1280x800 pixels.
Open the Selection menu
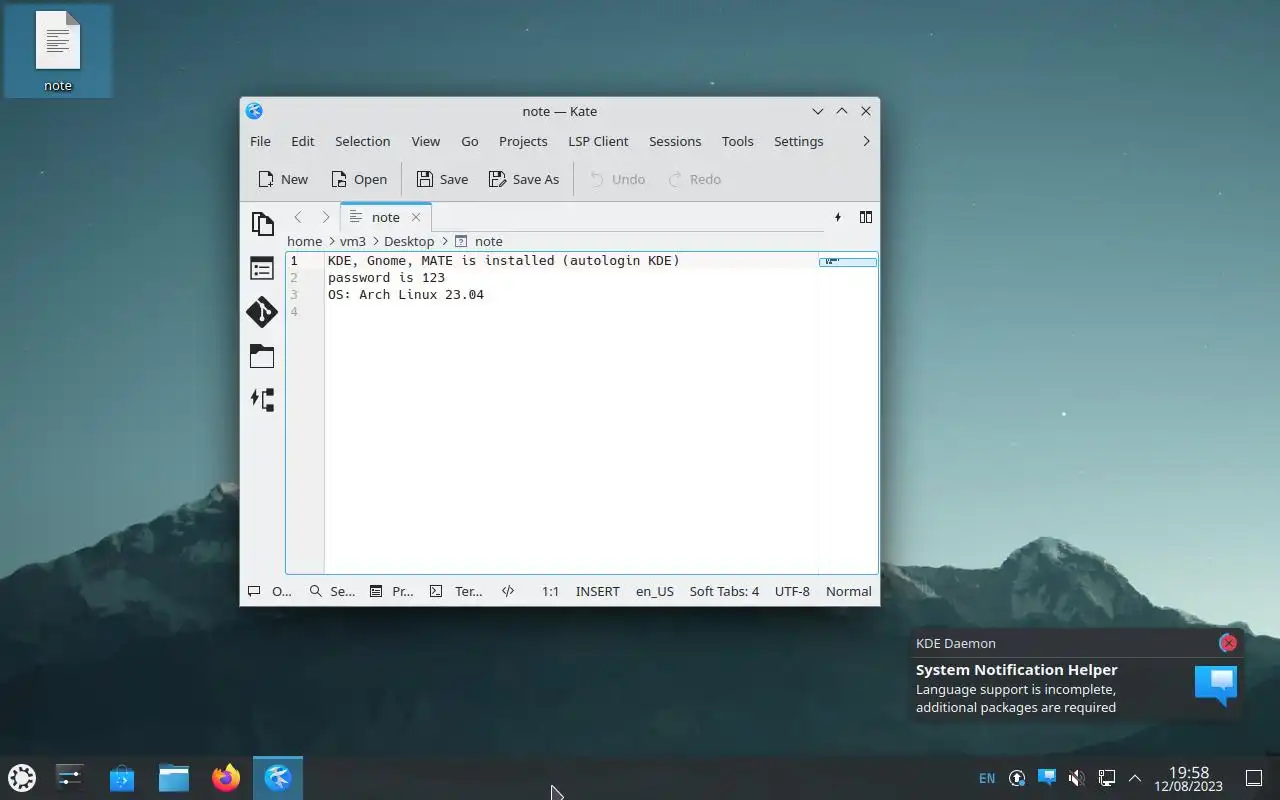(x=362, y=141)
